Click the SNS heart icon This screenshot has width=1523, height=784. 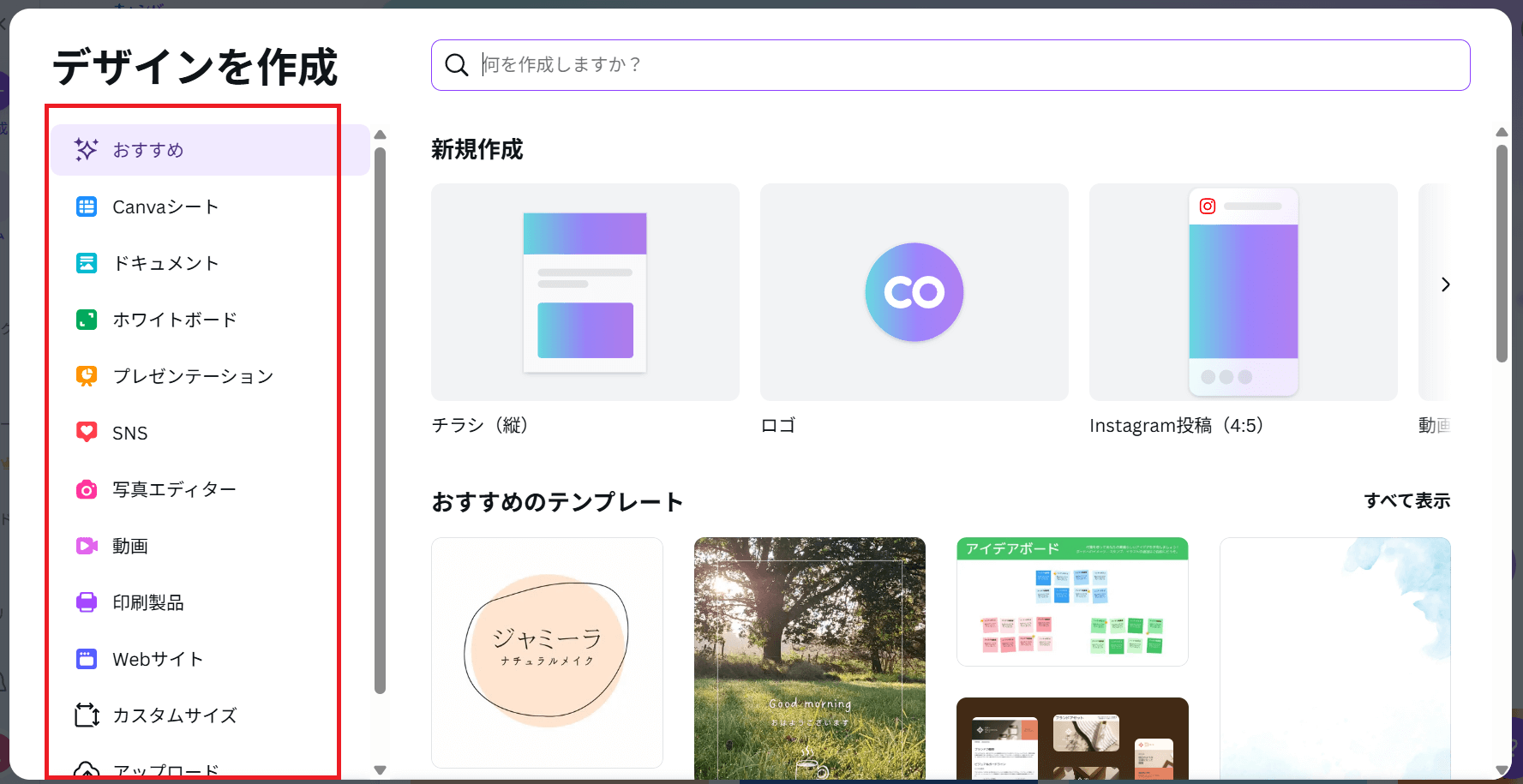pyautogui.click(x=87, y=432)
